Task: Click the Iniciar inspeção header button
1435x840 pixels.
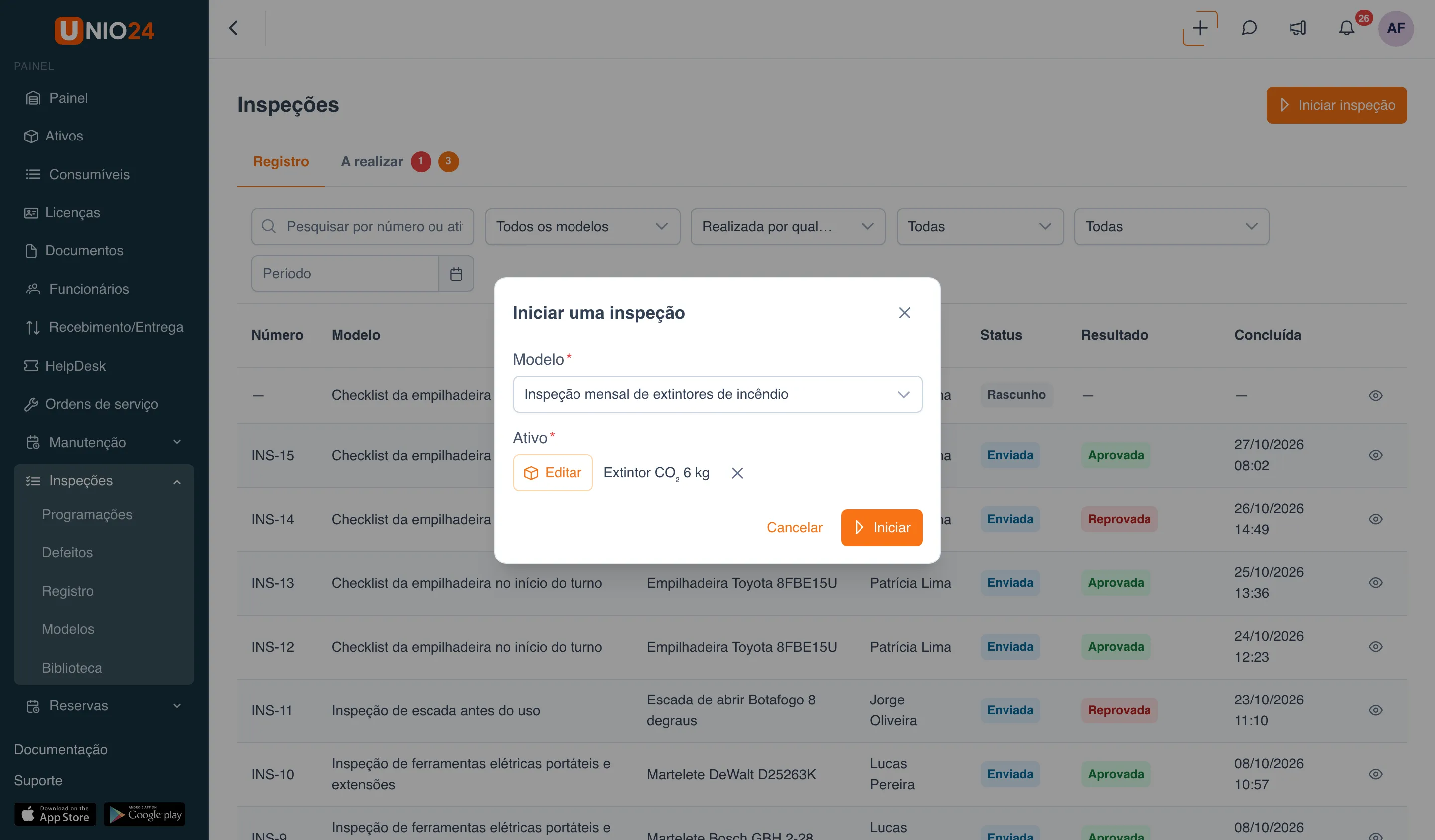Action: coord(1336,105)
